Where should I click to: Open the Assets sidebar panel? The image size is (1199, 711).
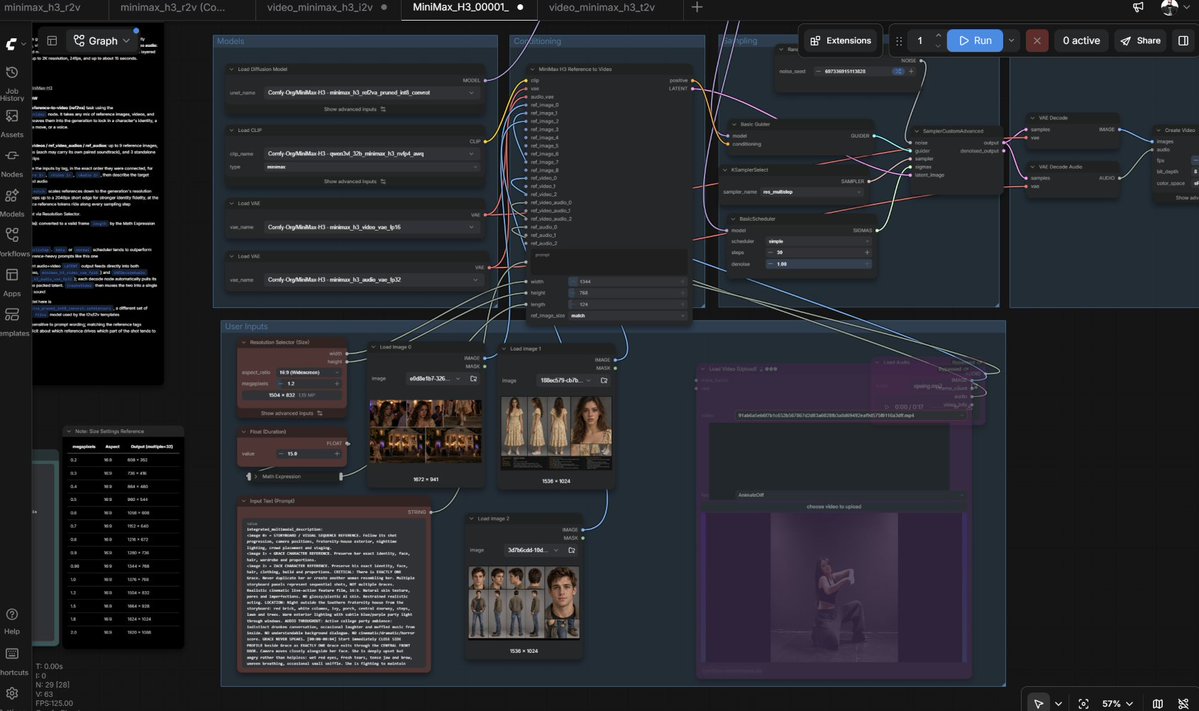tap(12, 124)
